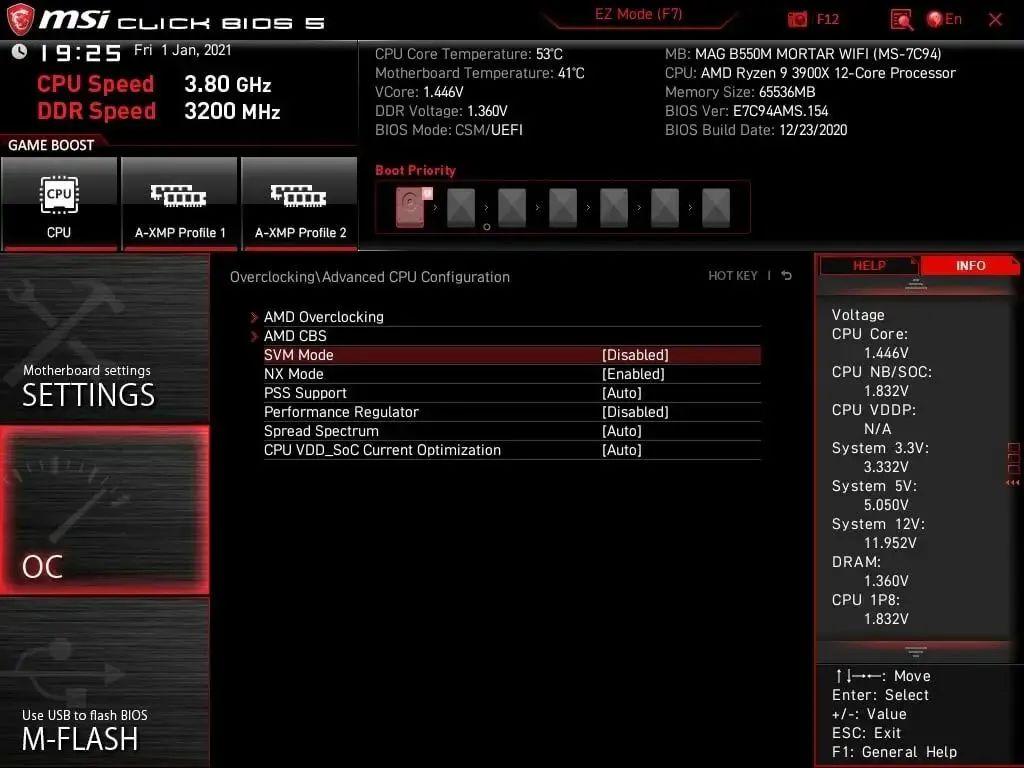This screenshot has width=1024, height=768.
Task: Select the second boot priority slot
Action: (461, 208)
